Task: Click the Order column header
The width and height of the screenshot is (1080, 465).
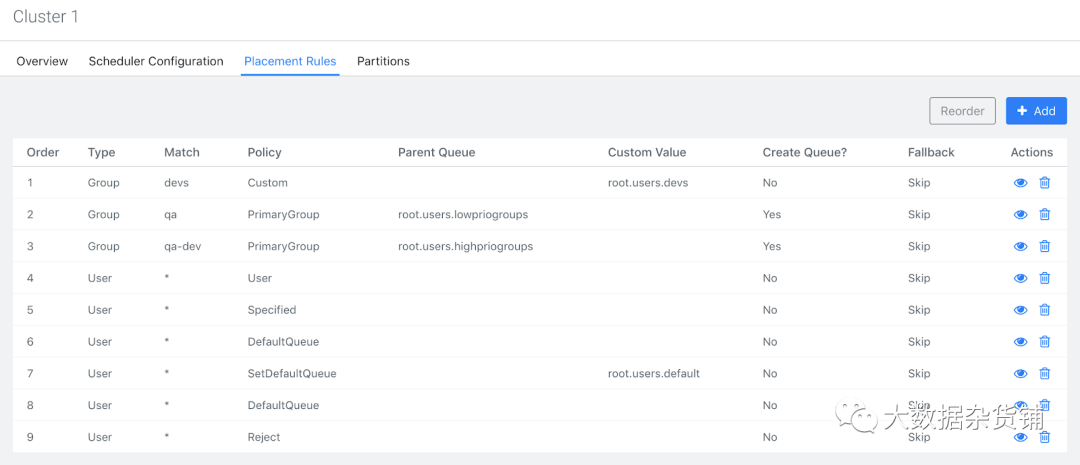Action: (43, 152)
